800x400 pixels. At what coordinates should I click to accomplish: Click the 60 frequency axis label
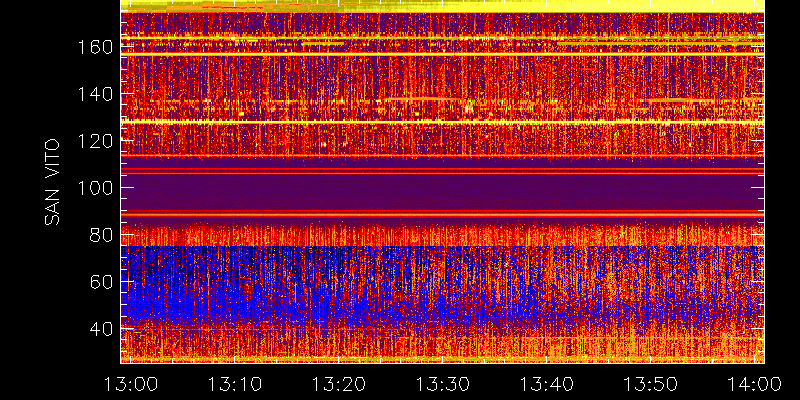coord(101,282)
